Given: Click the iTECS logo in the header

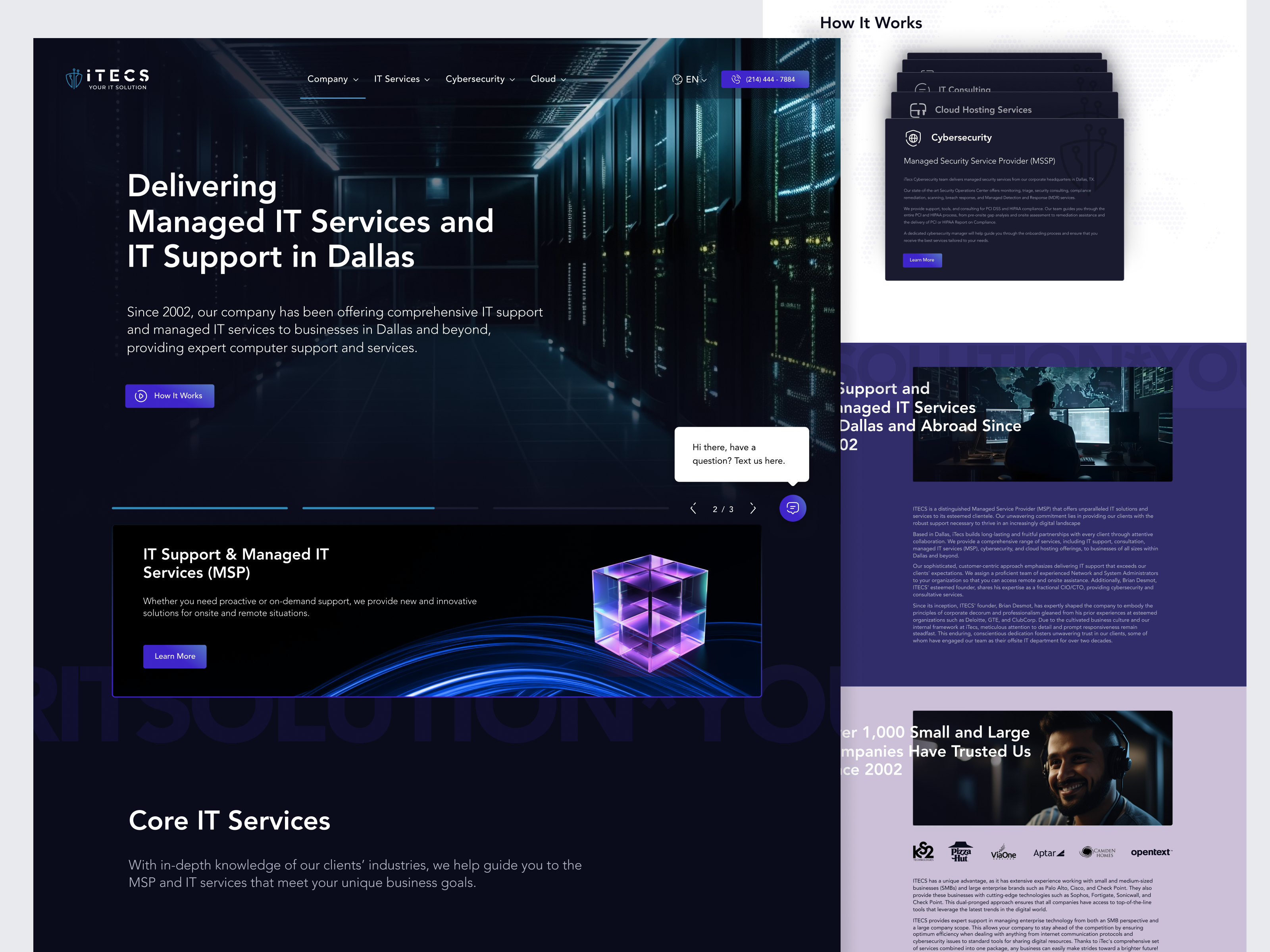Looking at the screenshot, I should (107, 79).
